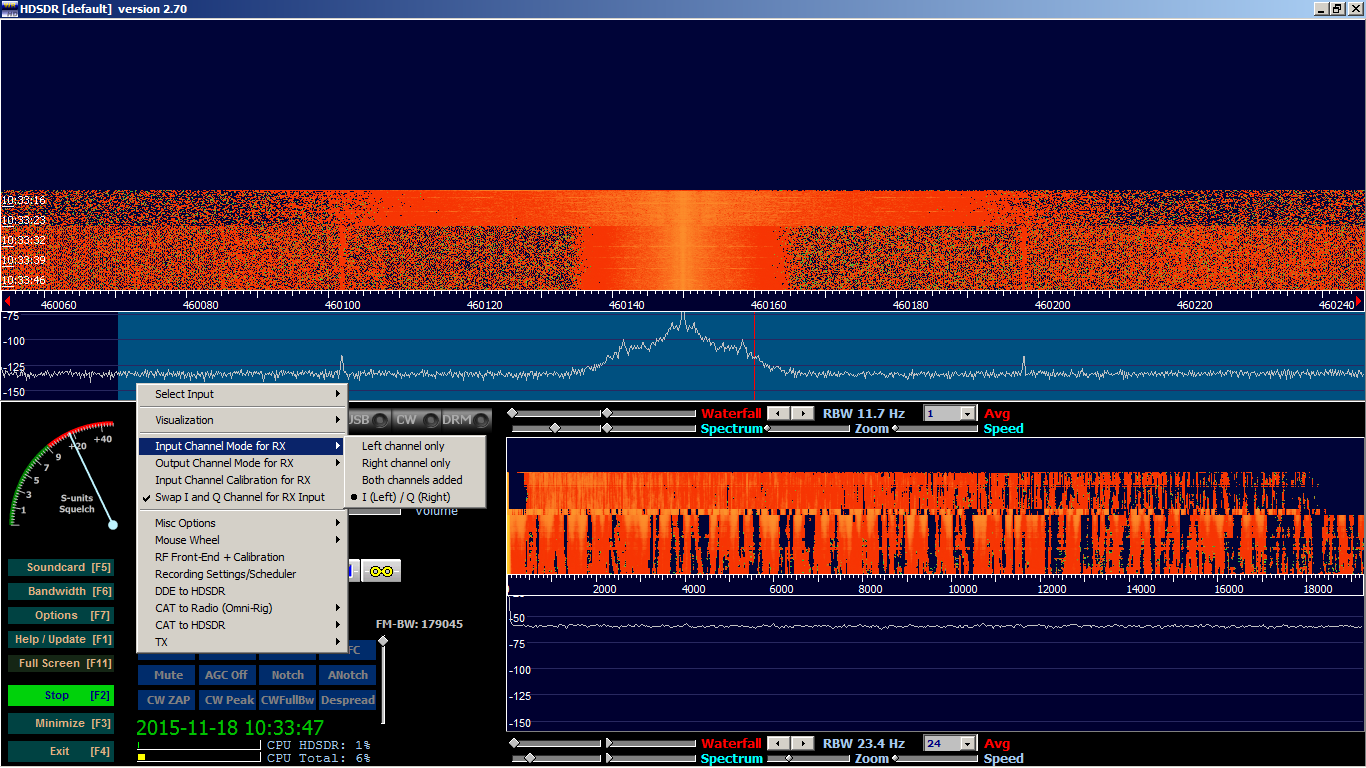Click the yellow tape-reel recording icon button
The image size is (1366, 768).
(381, 570)
